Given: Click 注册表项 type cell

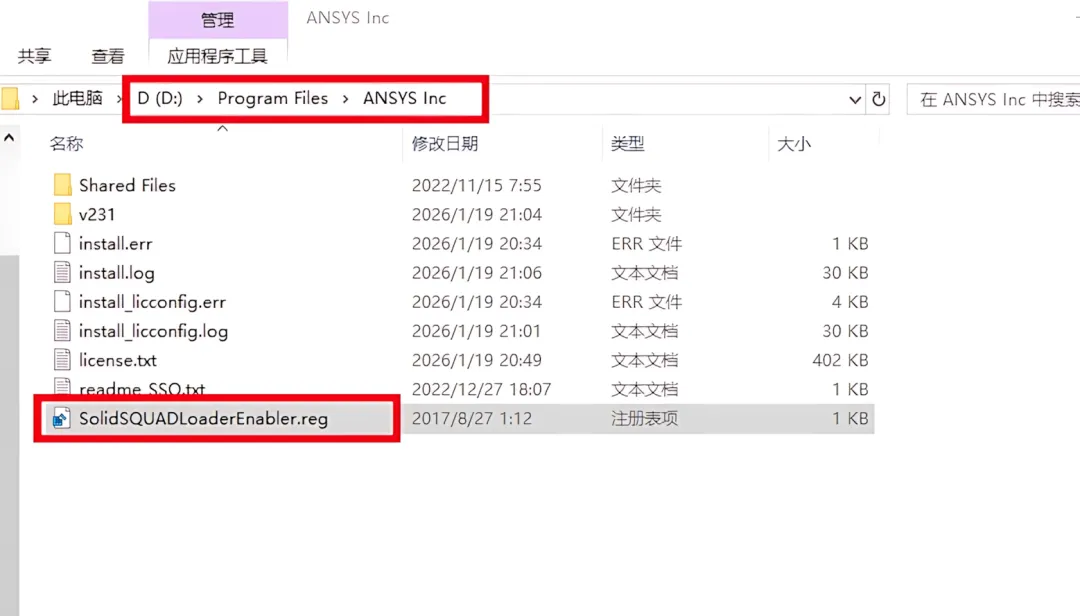Looking at the screenshot, I should point(645,418).
